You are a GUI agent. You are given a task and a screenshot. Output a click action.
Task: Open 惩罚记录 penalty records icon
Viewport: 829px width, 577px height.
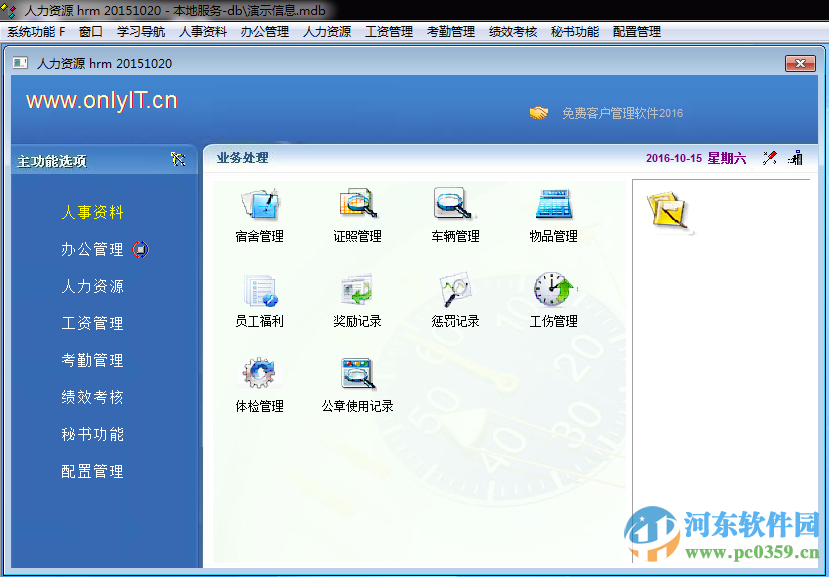coord(455,290)
